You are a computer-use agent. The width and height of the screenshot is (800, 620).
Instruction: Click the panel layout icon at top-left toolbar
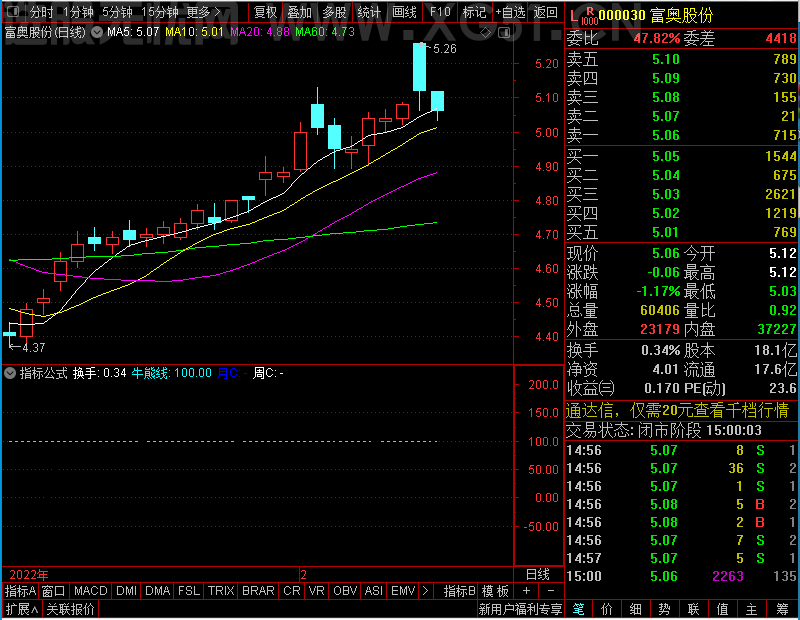[13, 12]
